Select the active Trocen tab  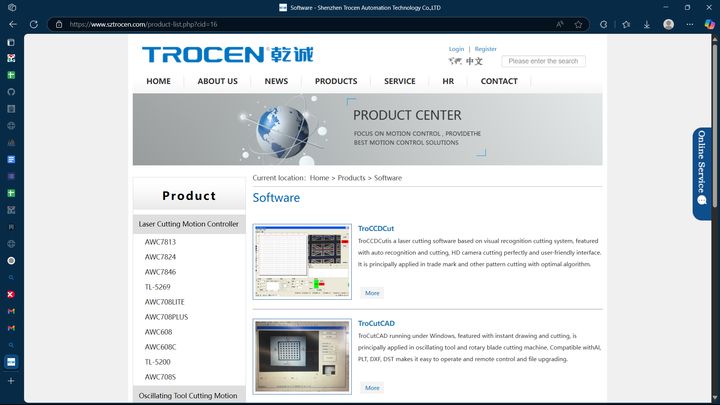click(11, 362)
